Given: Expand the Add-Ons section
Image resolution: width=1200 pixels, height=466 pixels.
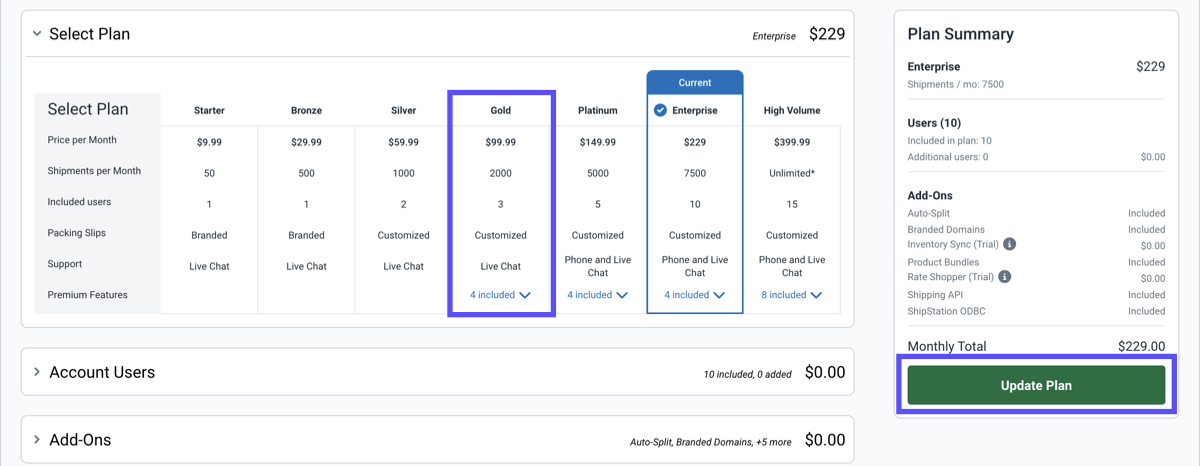Looking at the screenshot, I should (37, 440).
